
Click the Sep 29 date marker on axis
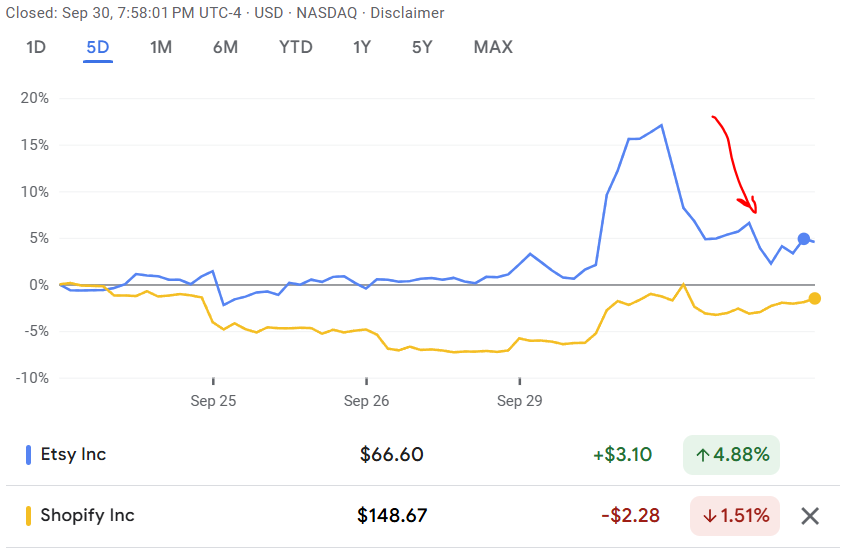[520, 401]
